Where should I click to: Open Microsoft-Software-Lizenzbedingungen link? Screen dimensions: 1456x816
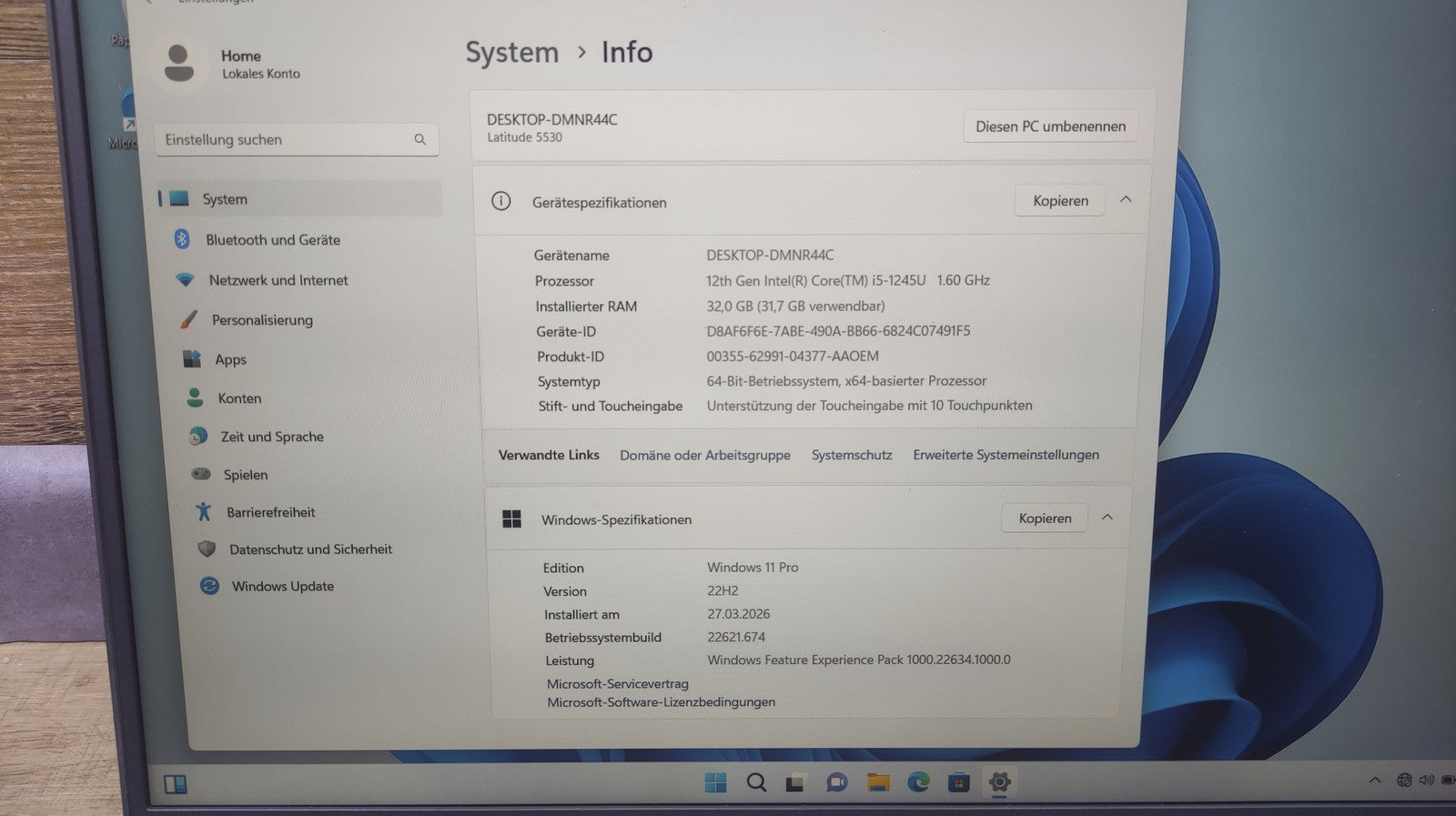[662, 702]
